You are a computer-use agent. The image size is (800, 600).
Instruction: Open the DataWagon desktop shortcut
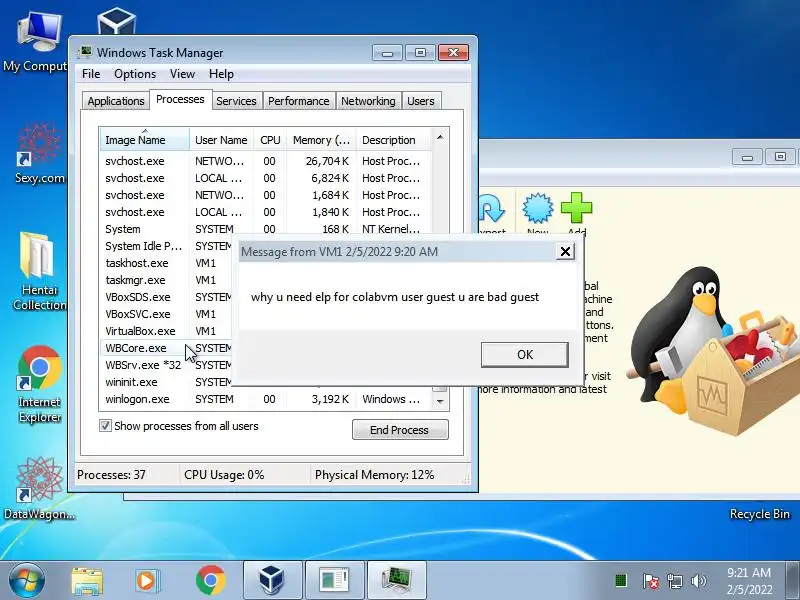click(39, 489)
